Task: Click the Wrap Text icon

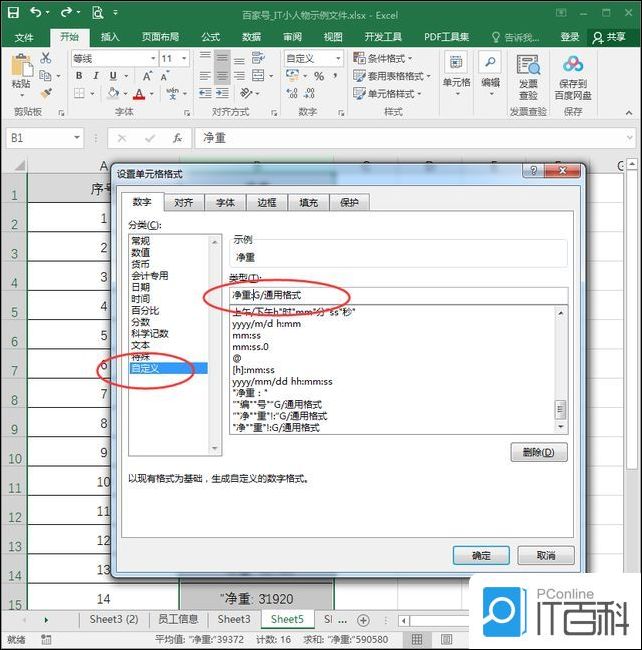Action: coord(258,58)
